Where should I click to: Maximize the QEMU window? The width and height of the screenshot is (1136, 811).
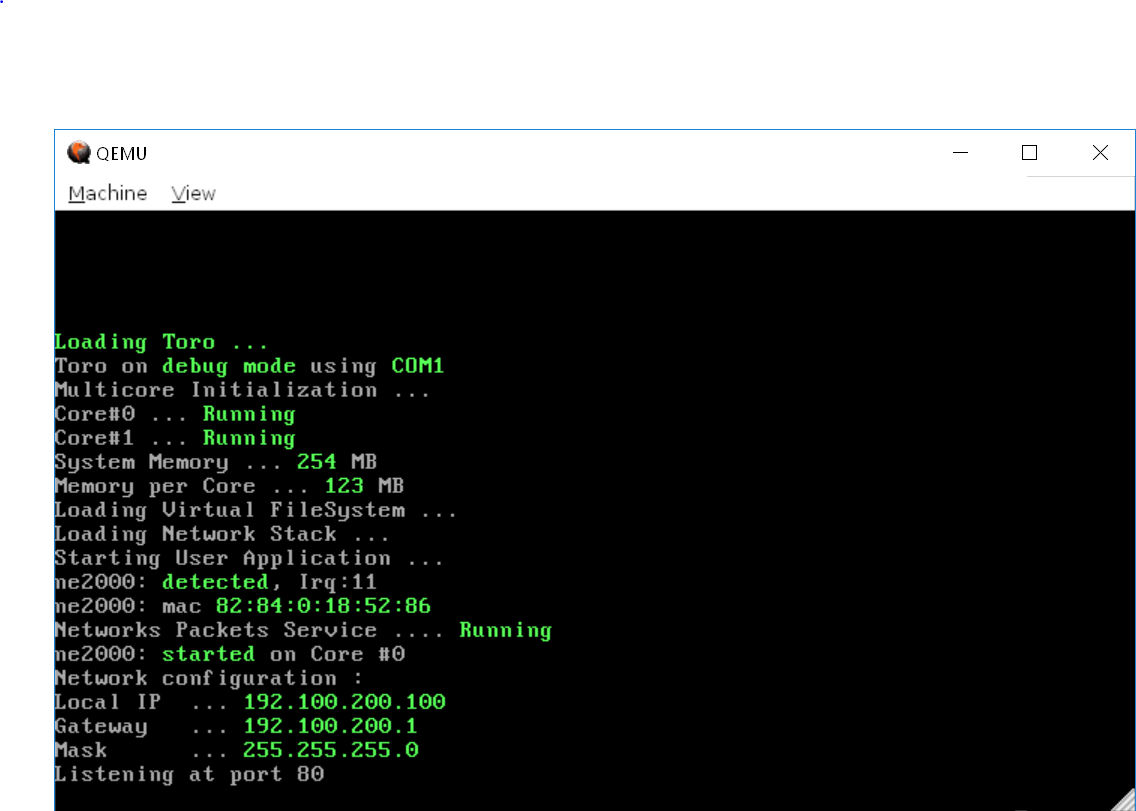1030,153
